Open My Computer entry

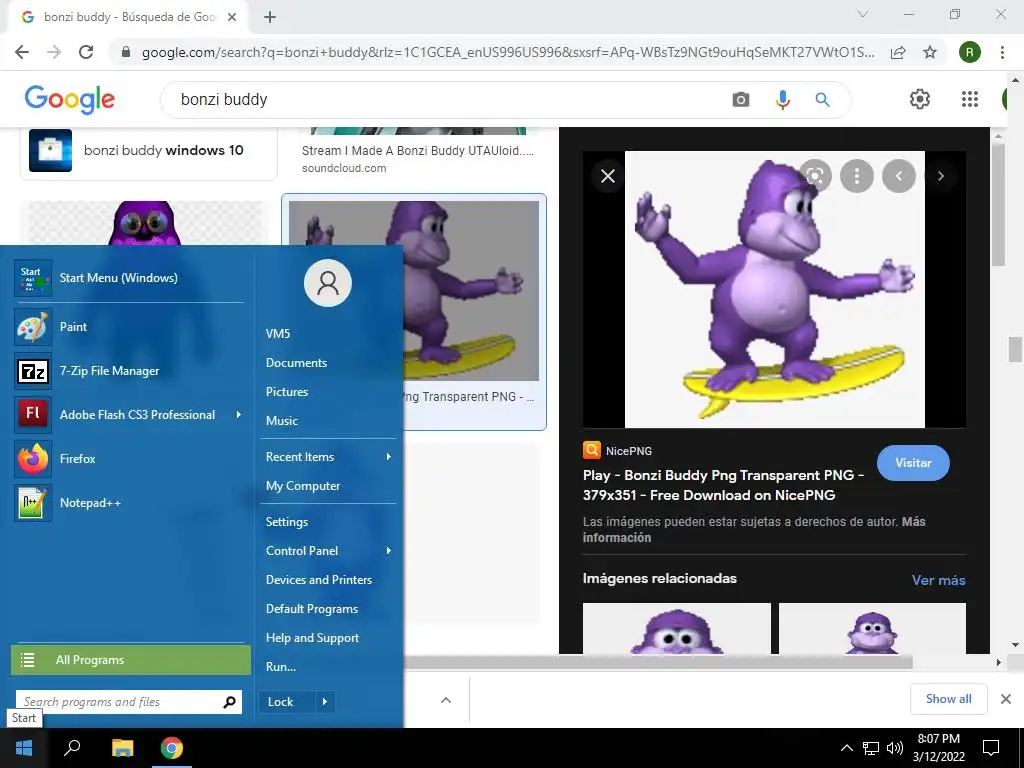tap(303, 486)
